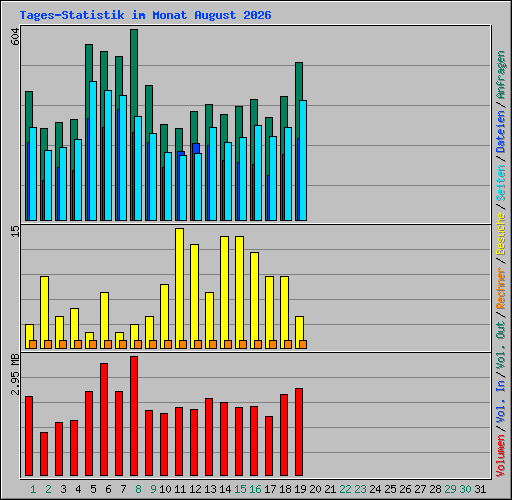512x500 pixels.
Task: Select the red 'Volumen' legend label
Action: tap(501, 456)
